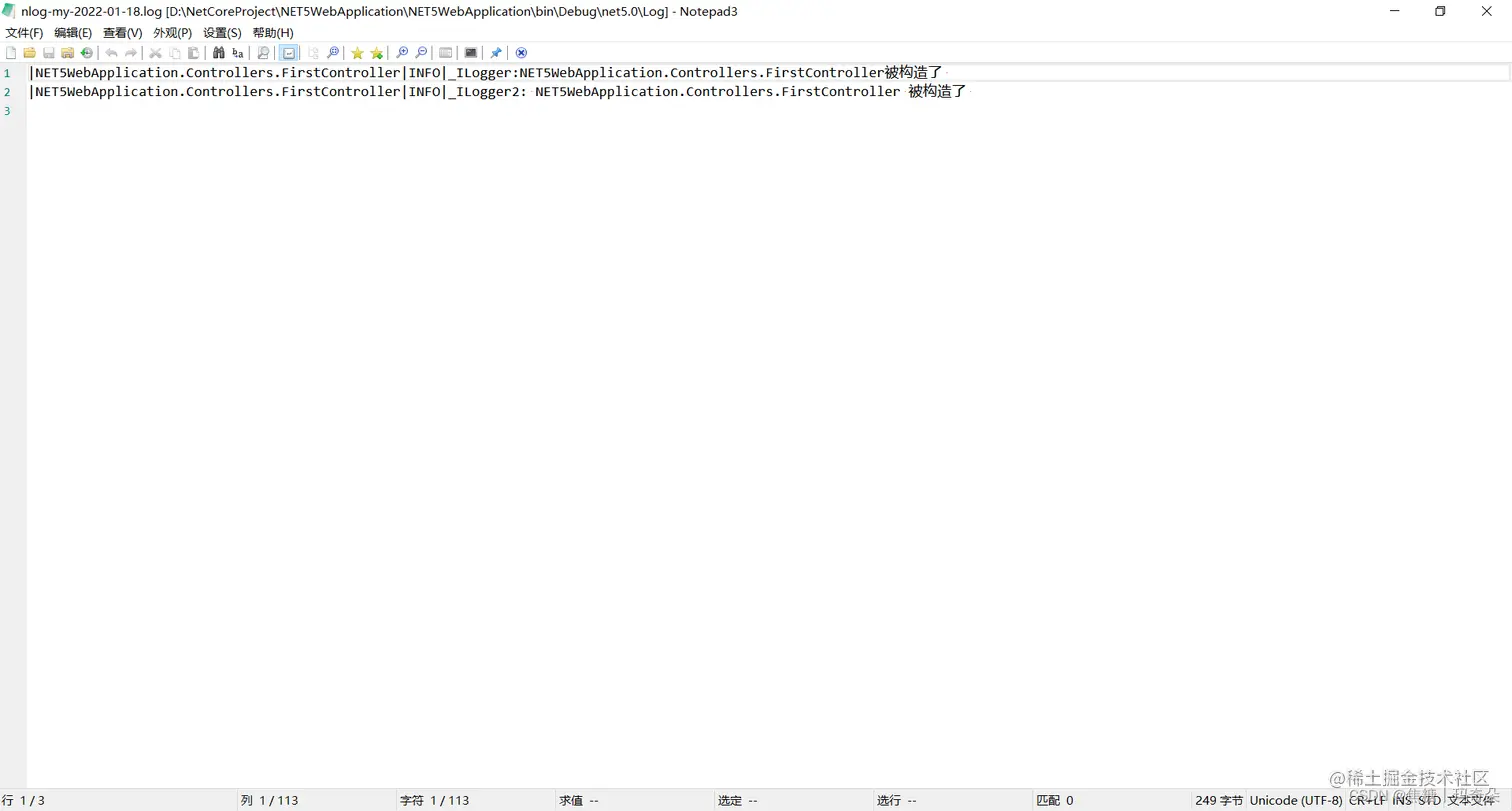The image size is (1512, 811).
Task: Open the 查看(V) menu
Action: (123, 33)
